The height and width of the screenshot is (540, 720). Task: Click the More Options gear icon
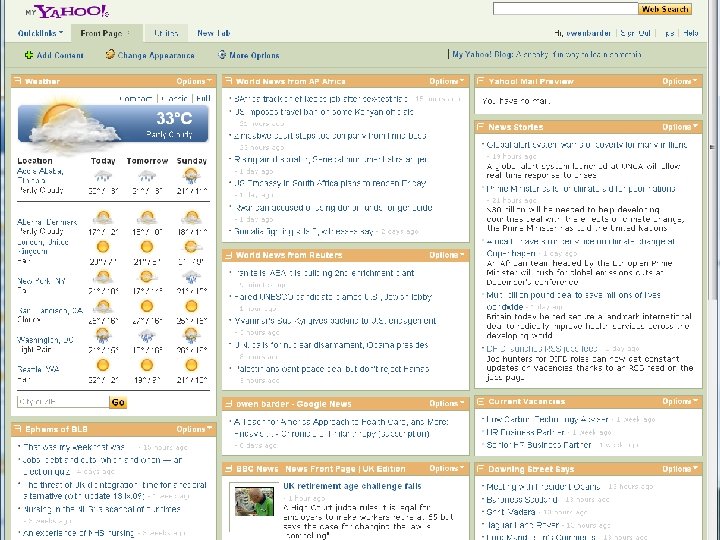pos(222,55)
